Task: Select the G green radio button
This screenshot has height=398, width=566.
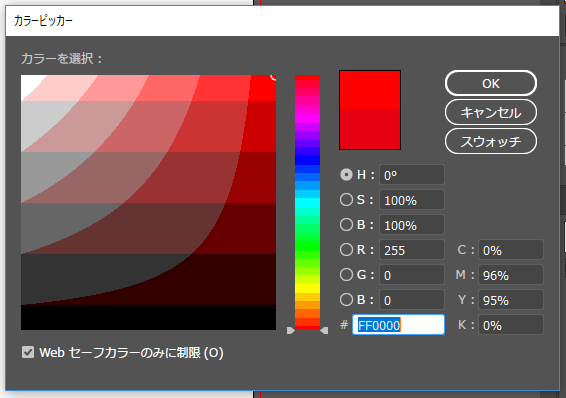Action: click(346, 275)
